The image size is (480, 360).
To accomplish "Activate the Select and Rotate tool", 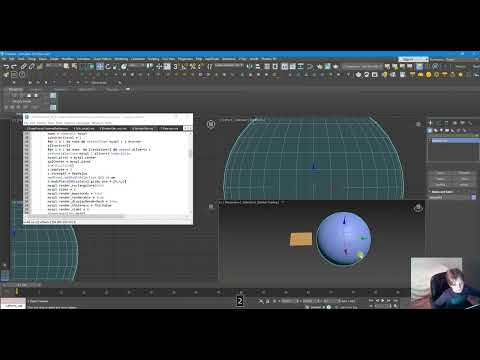I will point(108,66).
